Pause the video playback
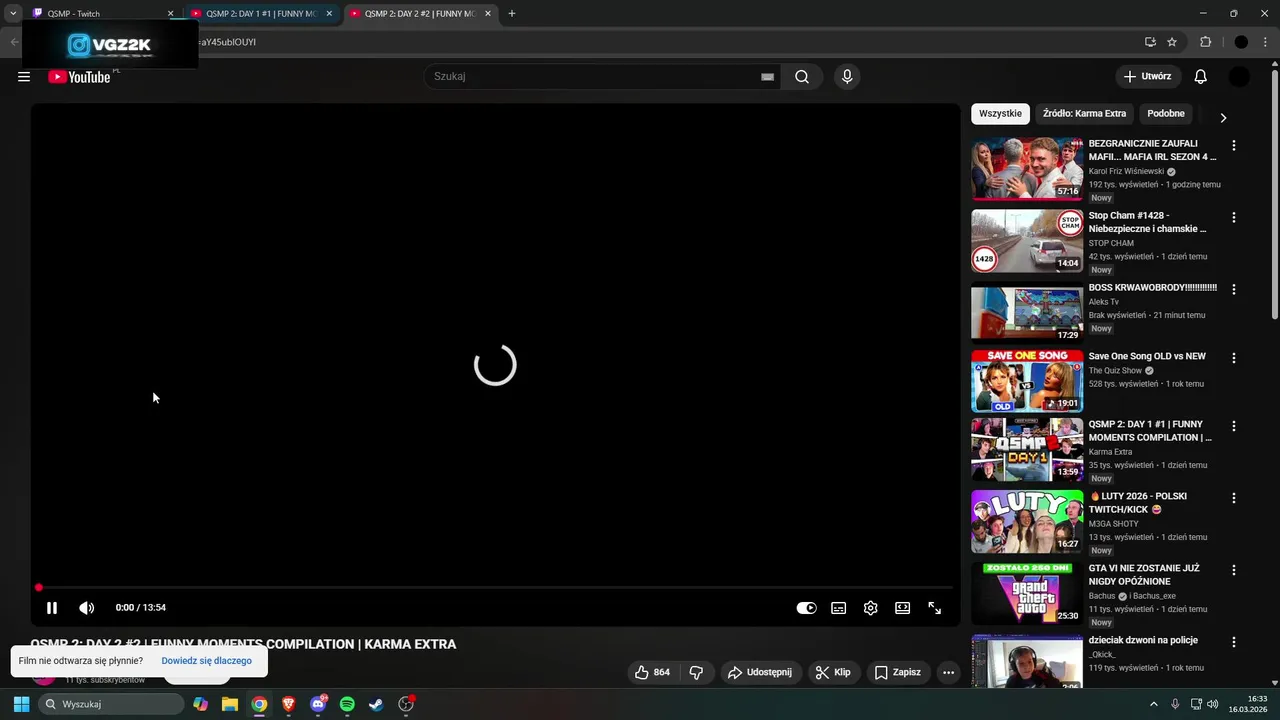 click(52, 607)
